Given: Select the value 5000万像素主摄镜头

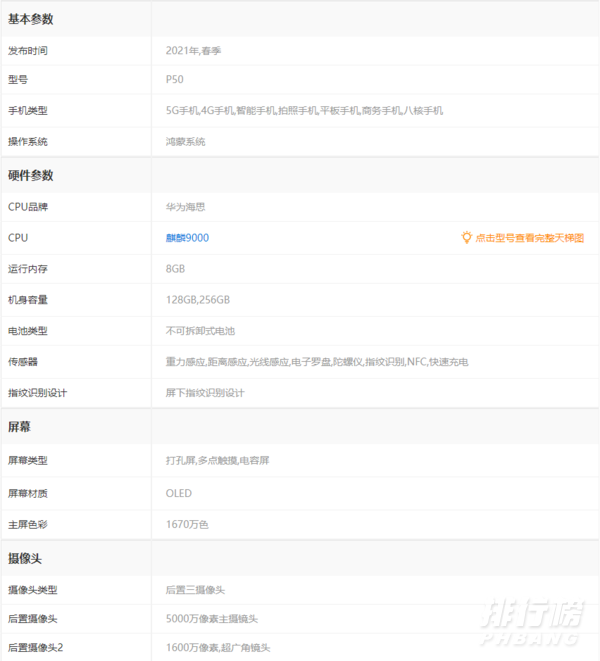Looking at the screenshot, I should pyautogui.click(x=212, y=619).
